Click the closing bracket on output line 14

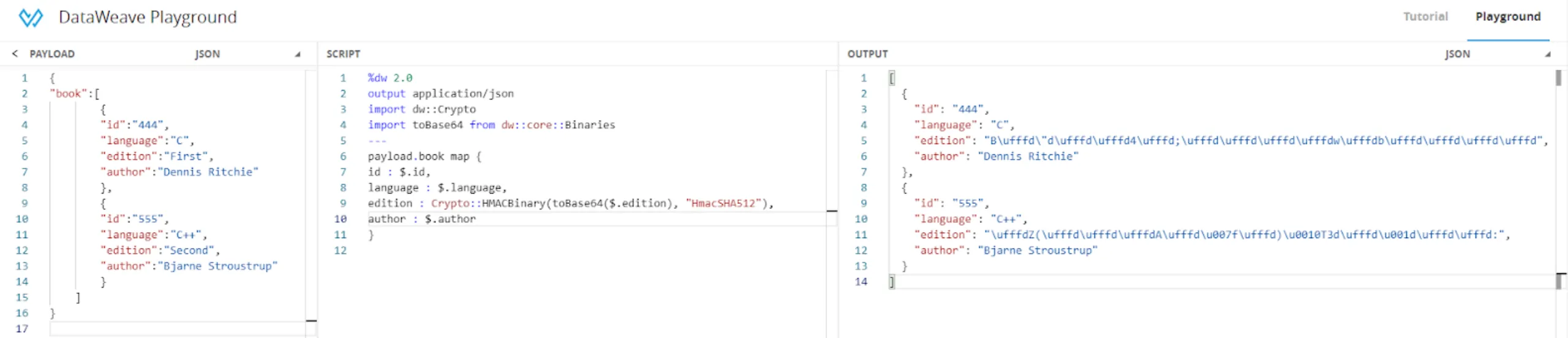pyautogui.click(x=892, y=282)
